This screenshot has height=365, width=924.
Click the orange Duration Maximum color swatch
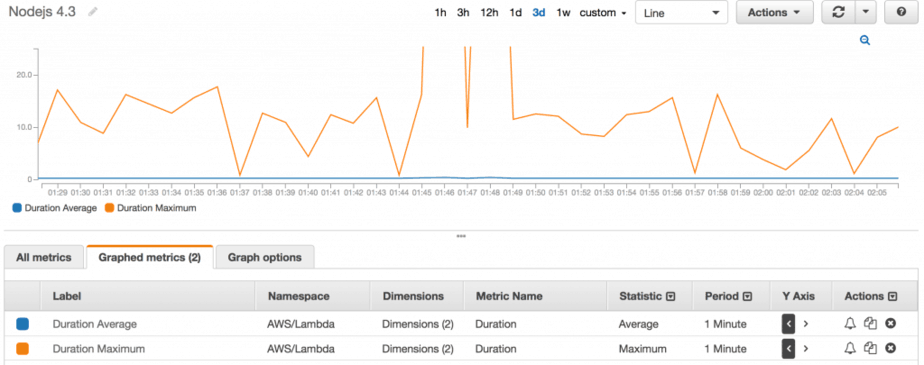22,348
